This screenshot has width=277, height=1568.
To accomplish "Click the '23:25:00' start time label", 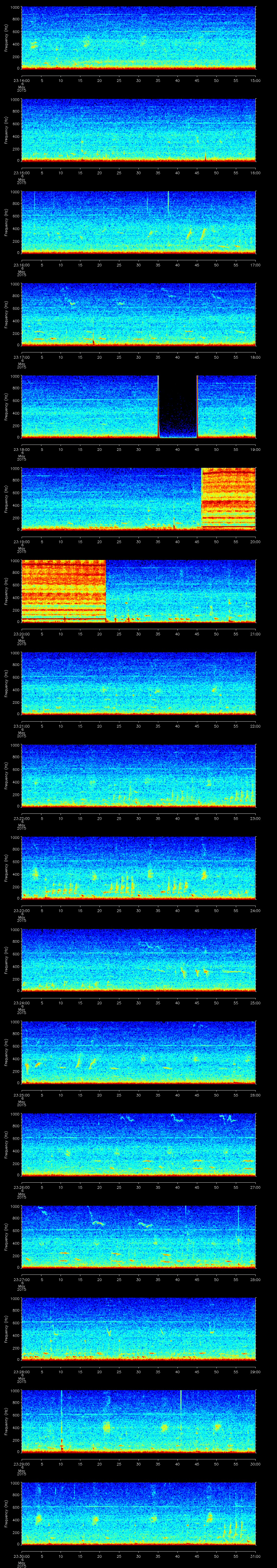I will tap(21, 1095).
